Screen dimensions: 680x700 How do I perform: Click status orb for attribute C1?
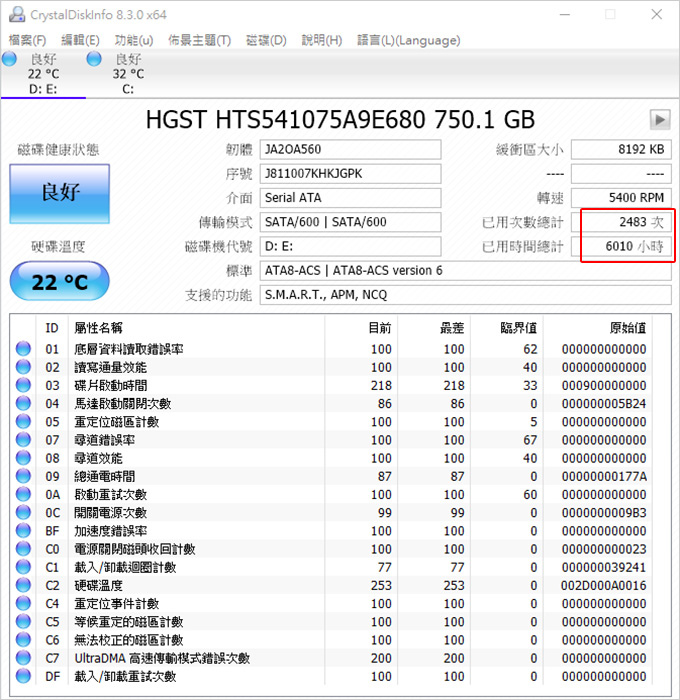(x=23, y=567)
